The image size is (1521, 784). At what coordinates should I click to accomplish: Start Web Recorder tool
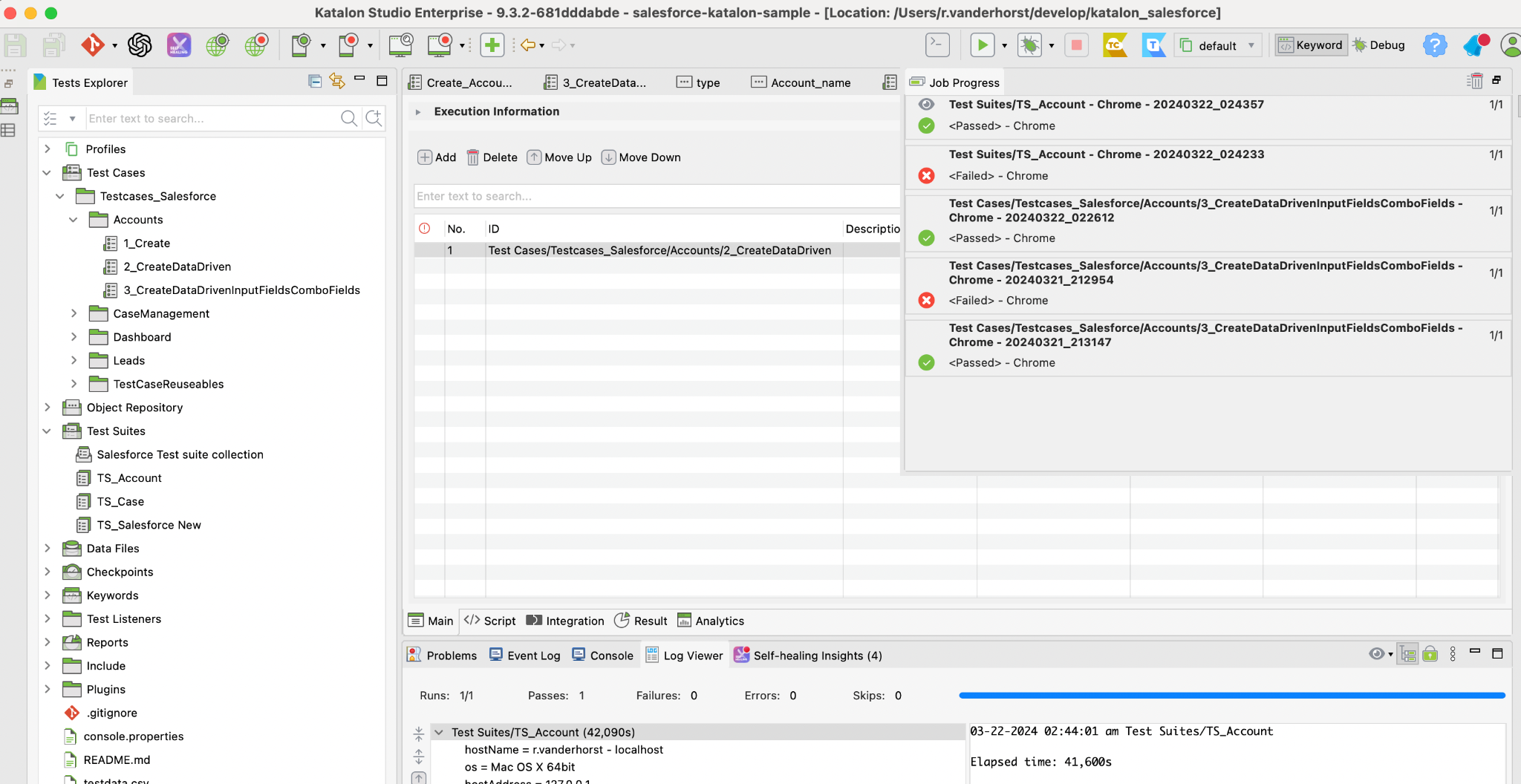[x=257, y=45]
